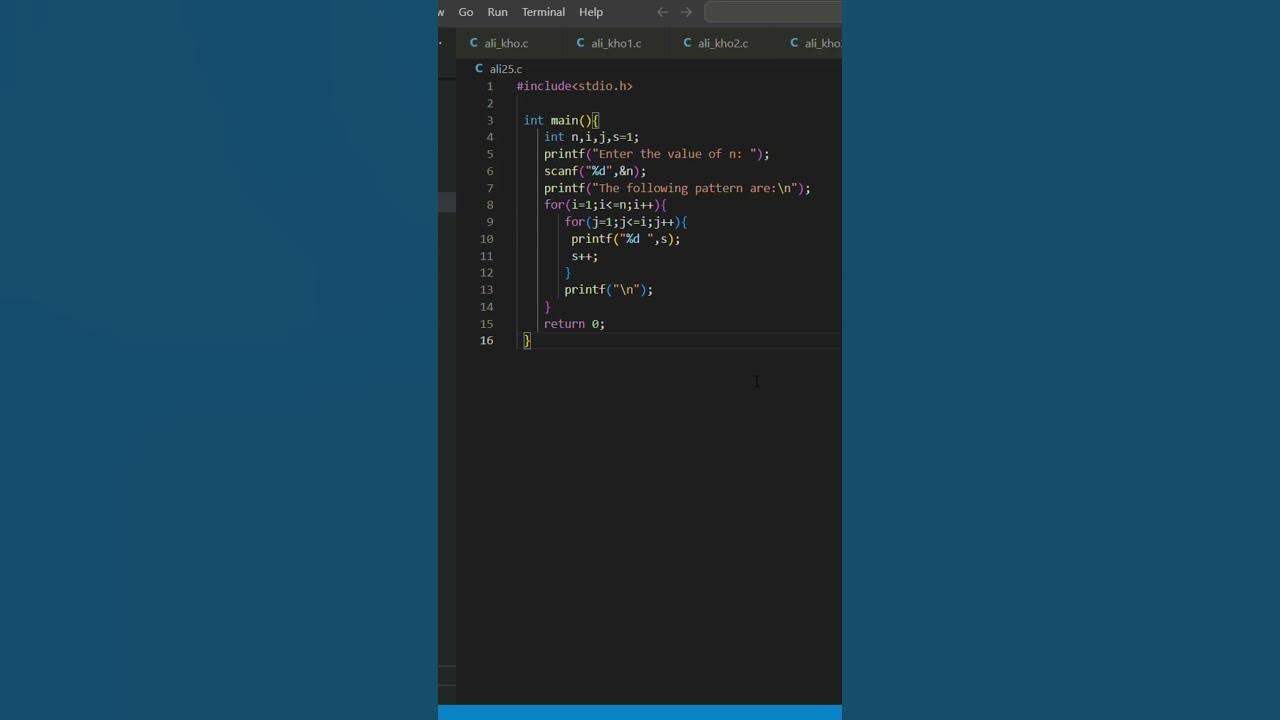Click the #include<stdio.h> line

click(x=575, y=86)
